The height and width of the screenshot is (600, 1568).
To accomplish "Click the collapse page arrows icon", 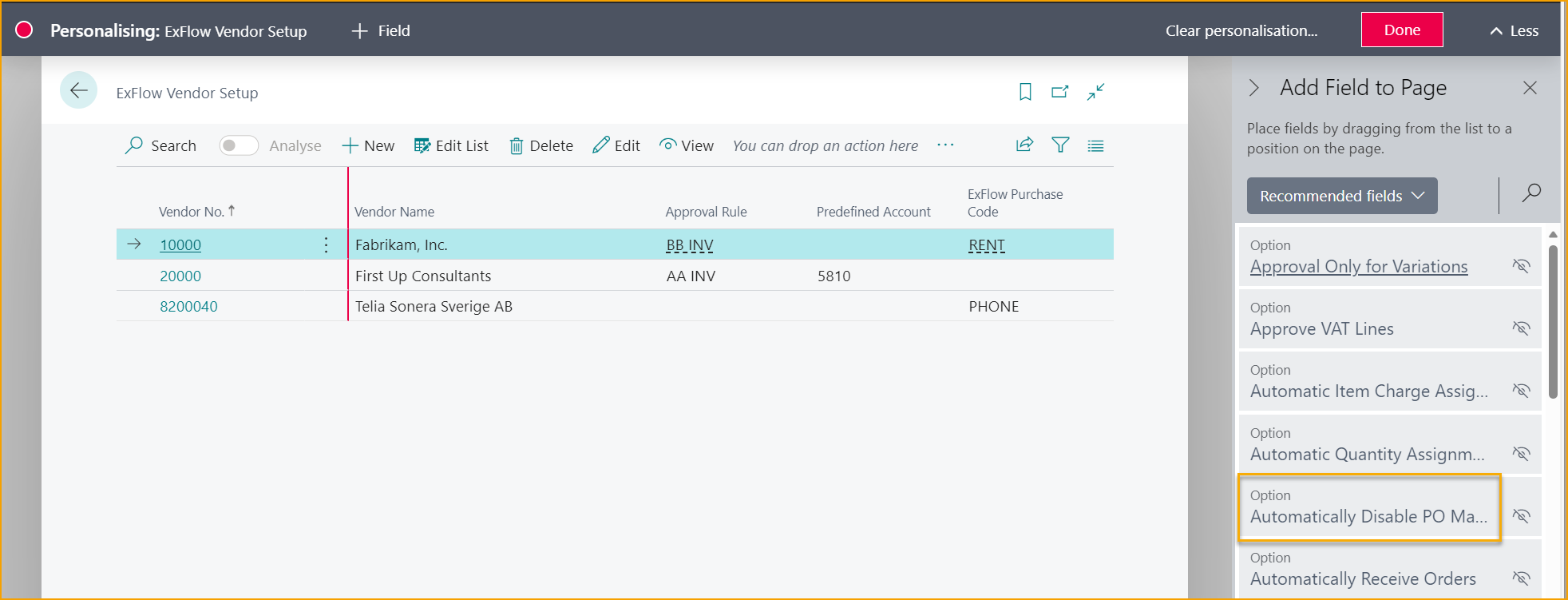I will [1095, 92].
